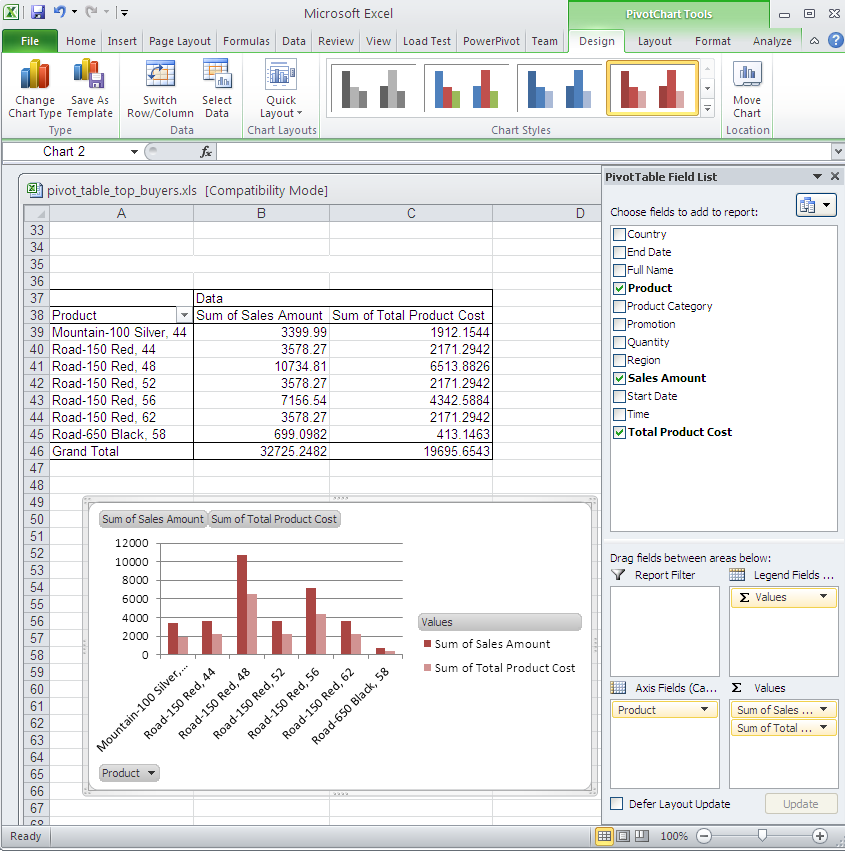Viewport: 845px width, 851px height.
Task: Switch to Normal view in status bar
Action: click(x=604, y=836)
